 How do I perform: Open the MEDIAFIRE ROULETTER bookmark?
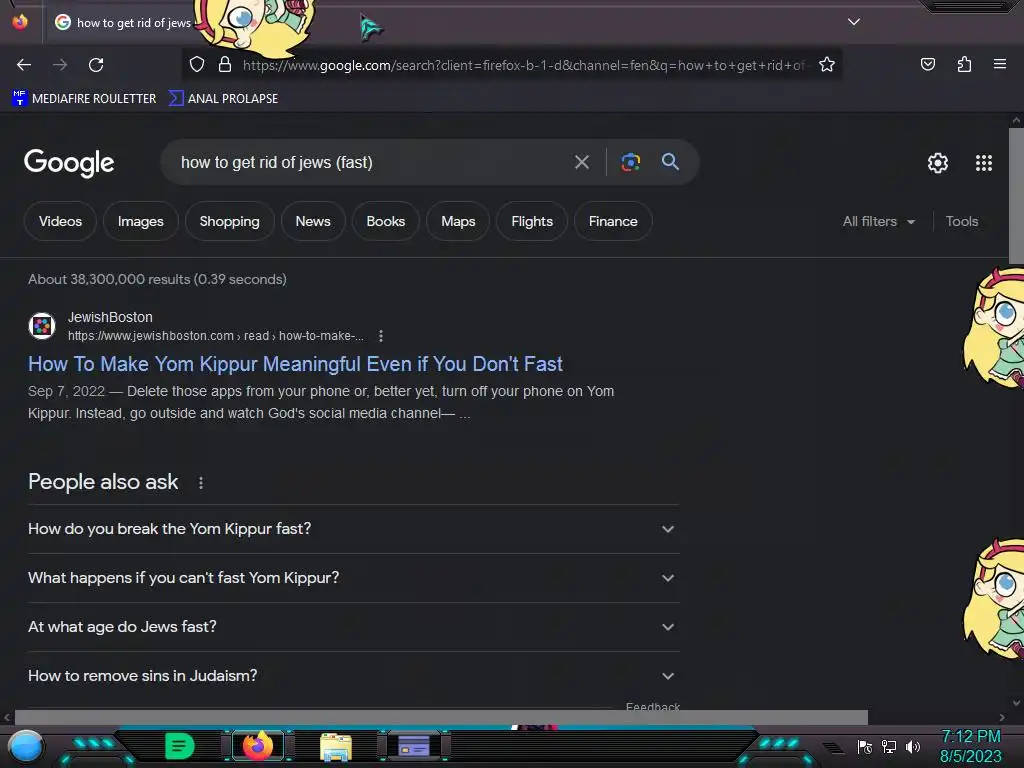pyautogui.click(x=84, y=99)
